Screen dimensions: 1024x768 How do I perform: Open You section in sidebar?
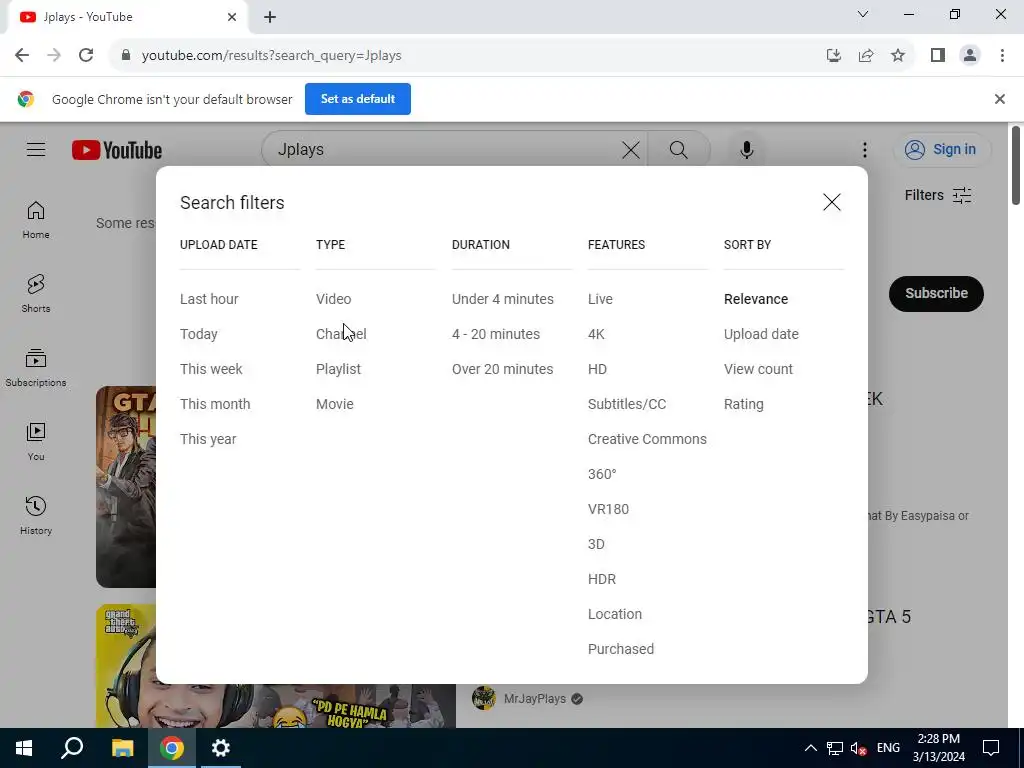[36, 442]
